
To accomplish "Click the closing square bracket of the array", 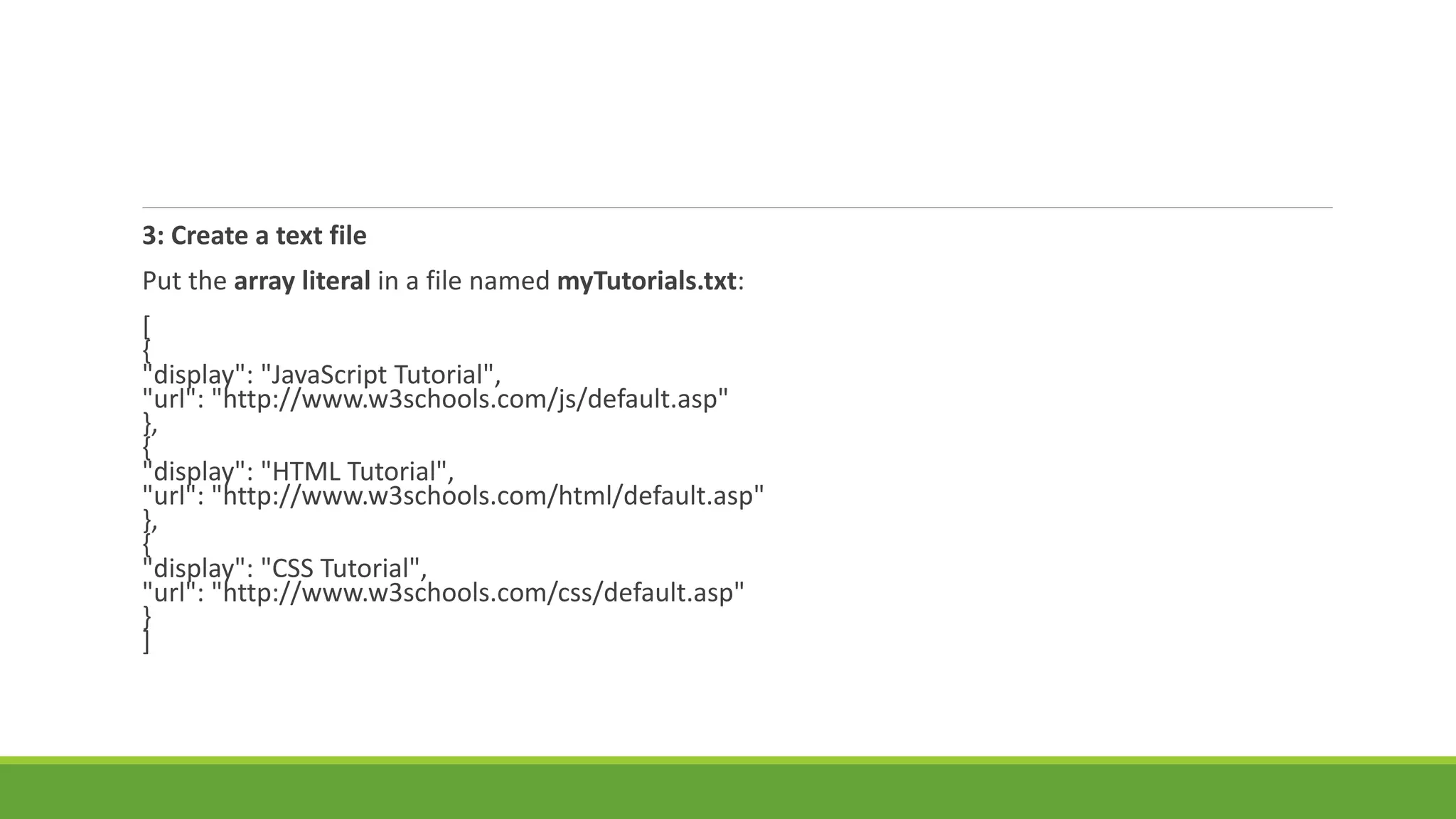I will coord(146,641).
